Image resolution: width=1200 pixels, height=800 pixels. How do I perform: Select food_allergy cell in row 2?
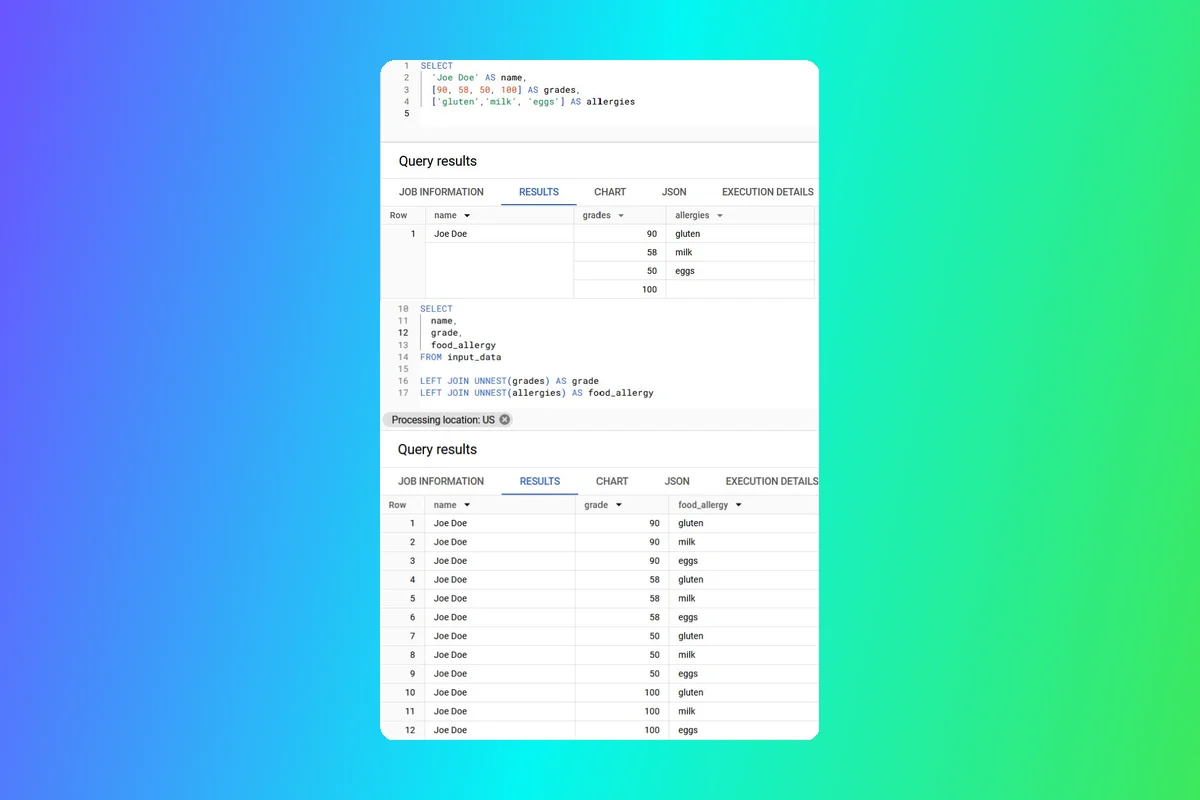[x=744, y=542]
